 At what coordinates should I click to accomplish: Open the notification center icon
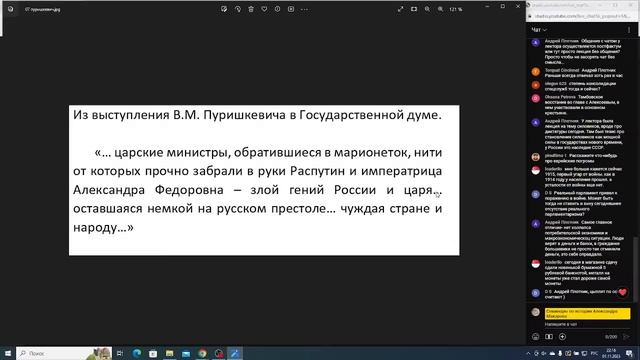(x=629, y=353)
